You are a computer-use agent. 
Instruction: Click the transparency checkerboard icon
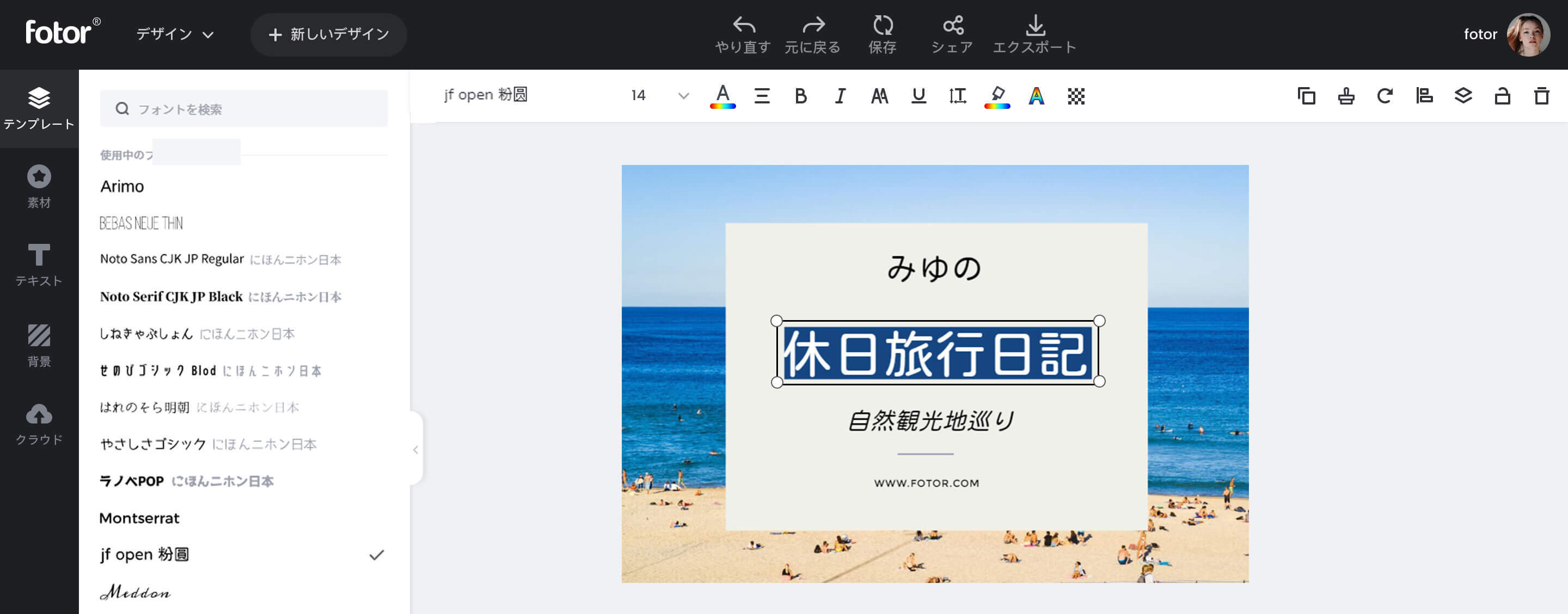click(1076, 96)
